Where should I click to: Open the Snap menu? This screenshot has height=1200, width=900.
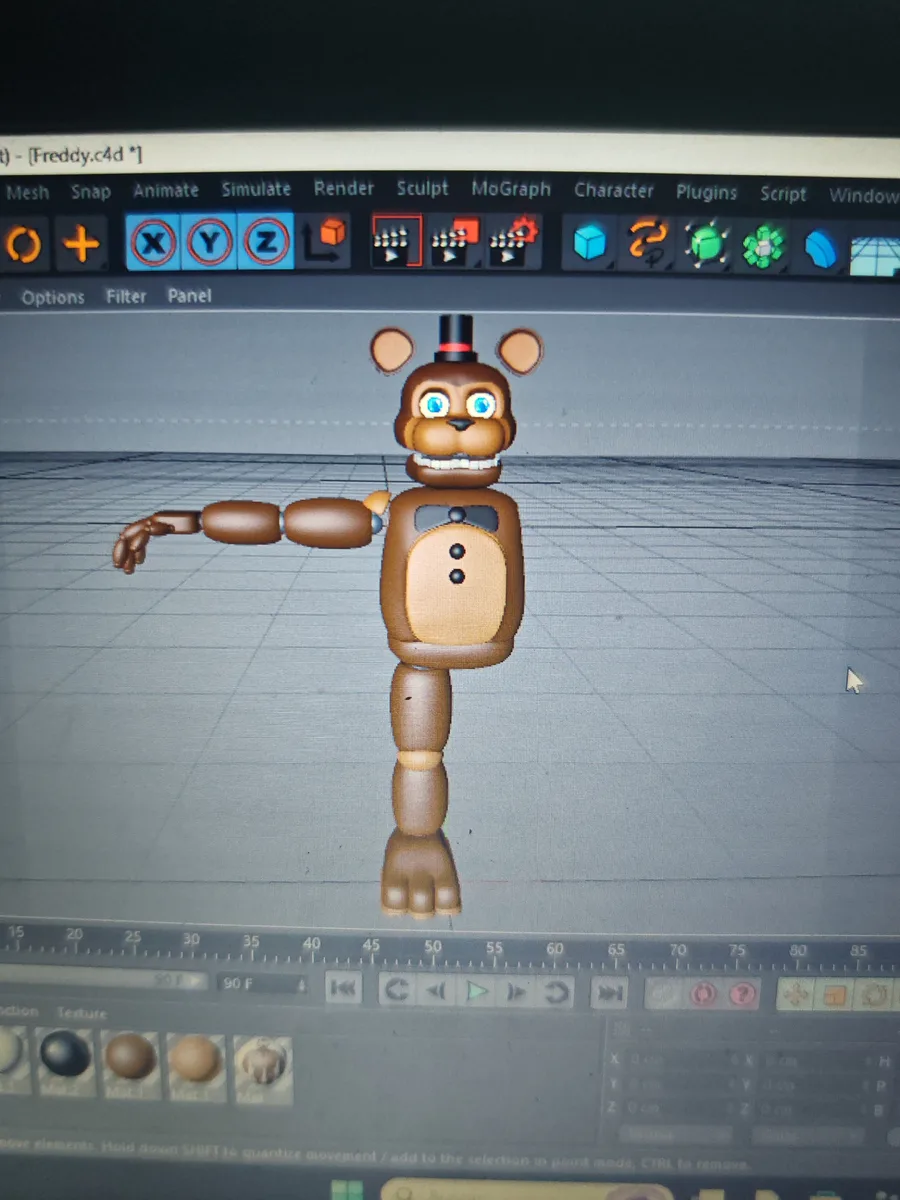[90, 191]
